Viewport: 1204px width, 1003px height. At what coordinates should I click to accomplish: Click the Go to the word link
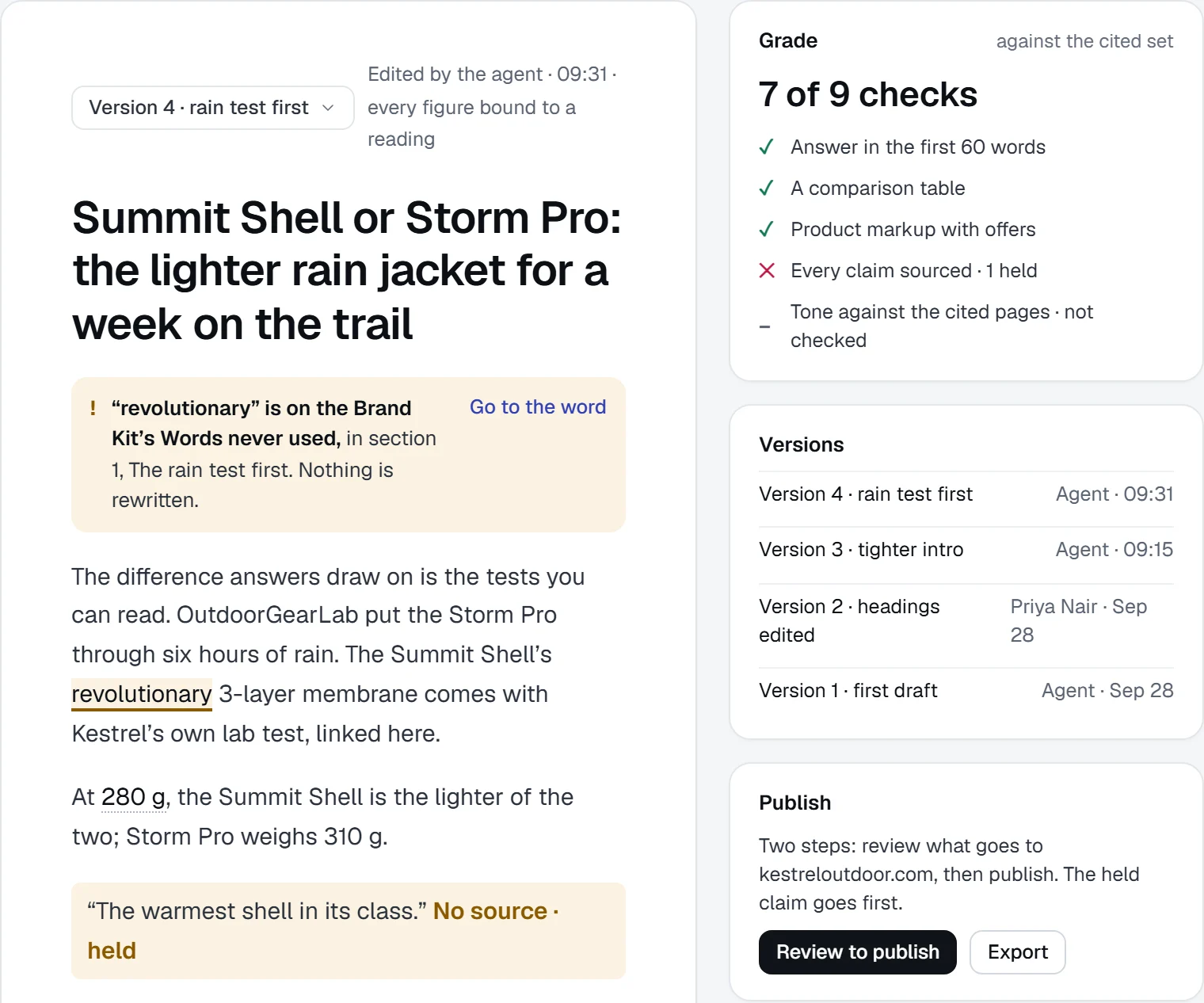point(538,407)
